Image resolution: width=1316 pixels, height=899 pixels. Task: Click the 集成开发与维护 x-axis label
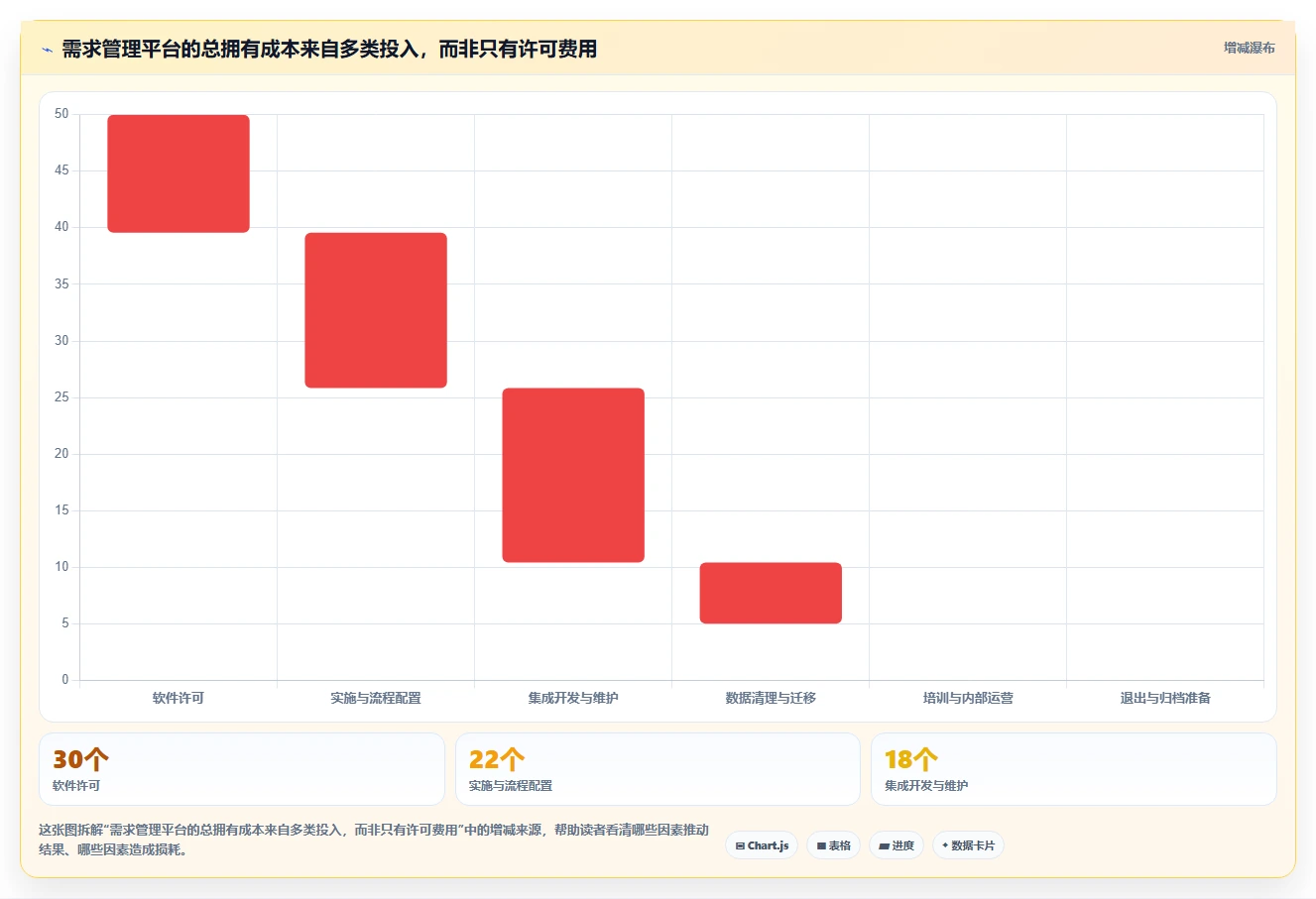(573, 698)
